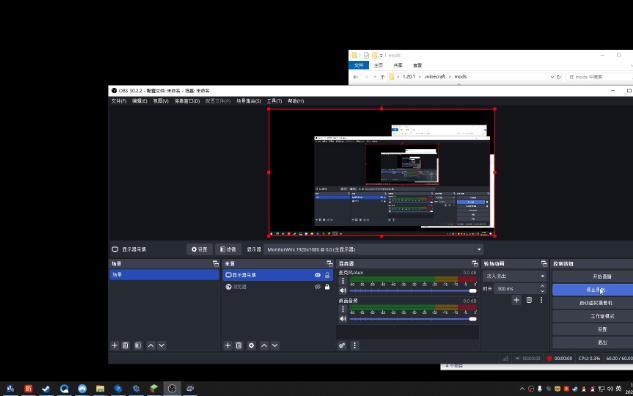Open 场景集合(S) menu in OBS

point(249,101)
